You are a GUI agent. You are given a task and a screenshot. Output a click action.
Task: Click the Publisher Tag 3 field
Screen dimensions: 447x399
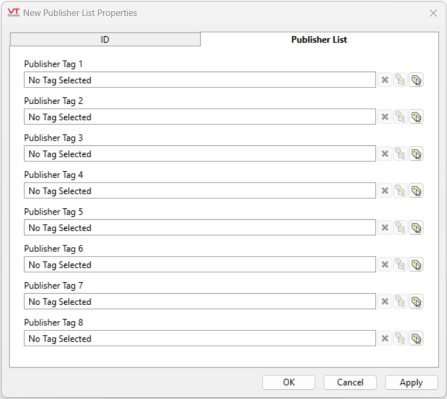pos(200,154)
